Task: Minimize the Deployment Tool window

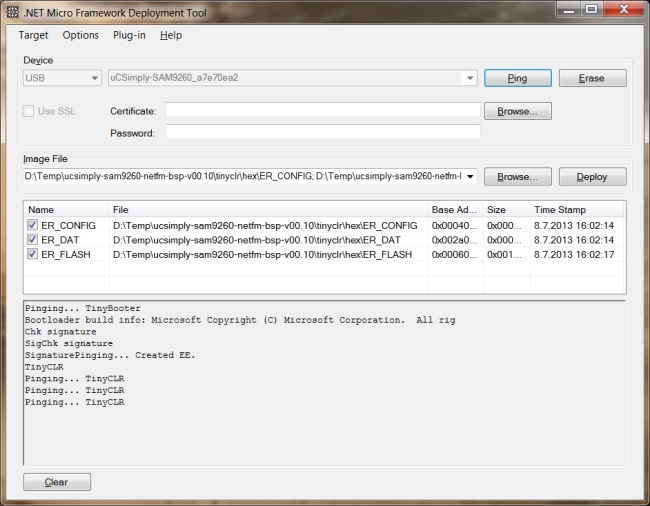Action: 569,9
